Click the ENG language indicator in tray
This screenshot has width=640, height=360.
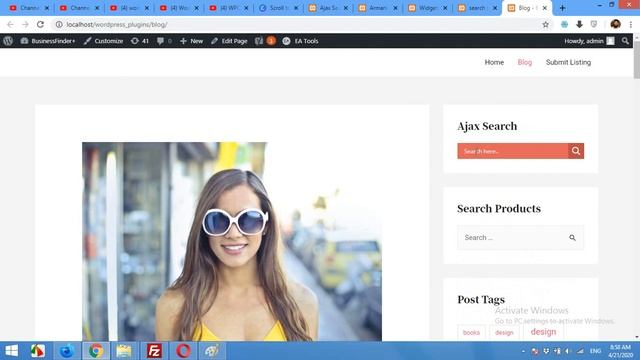[x=596, y=351]
